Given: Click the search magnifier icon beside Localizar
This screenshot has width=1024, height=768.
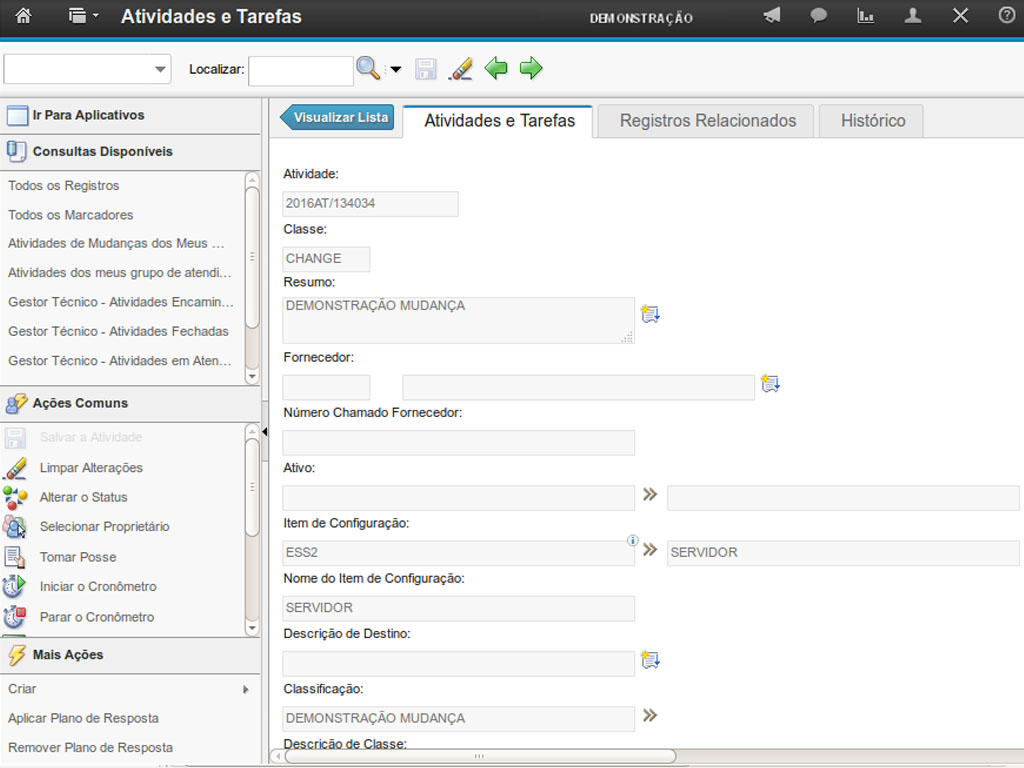Looking at the screenshot, I should 368,68.
